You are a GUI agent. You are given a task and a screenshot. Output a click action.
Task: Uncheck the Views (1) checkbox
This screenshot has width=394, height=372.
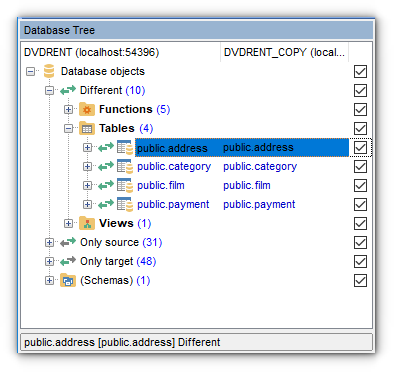click(x=360, y=223)
